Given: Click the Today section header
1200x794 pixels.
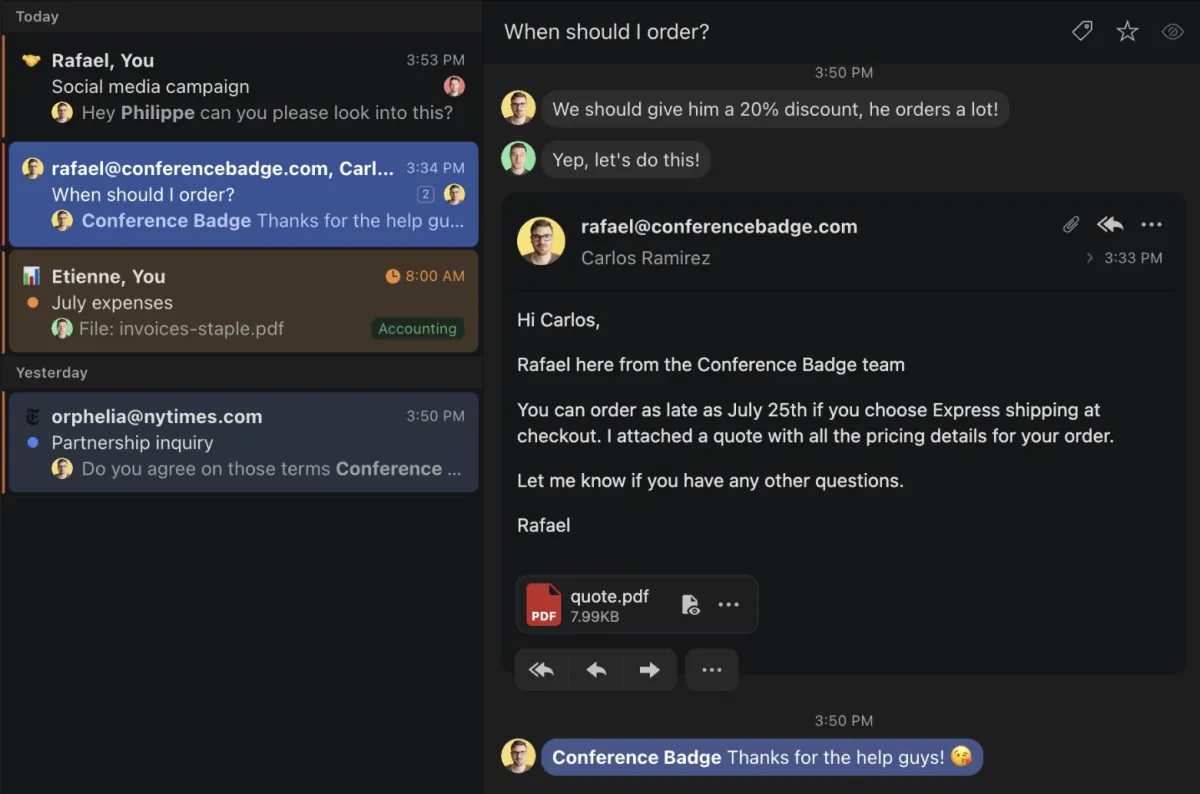Looking at the screenshot, I should pyautogui.click(x=37, y=16).
